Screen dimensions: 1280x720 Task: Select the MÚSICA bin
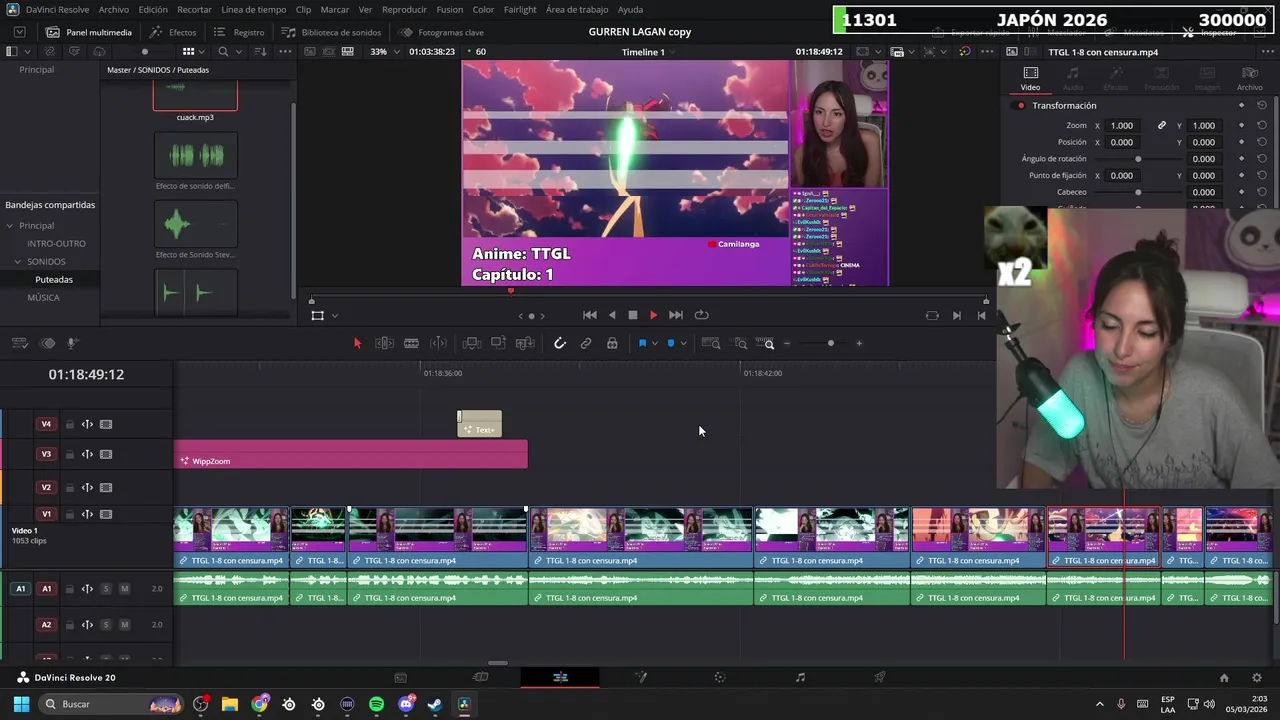pos(43,297)
